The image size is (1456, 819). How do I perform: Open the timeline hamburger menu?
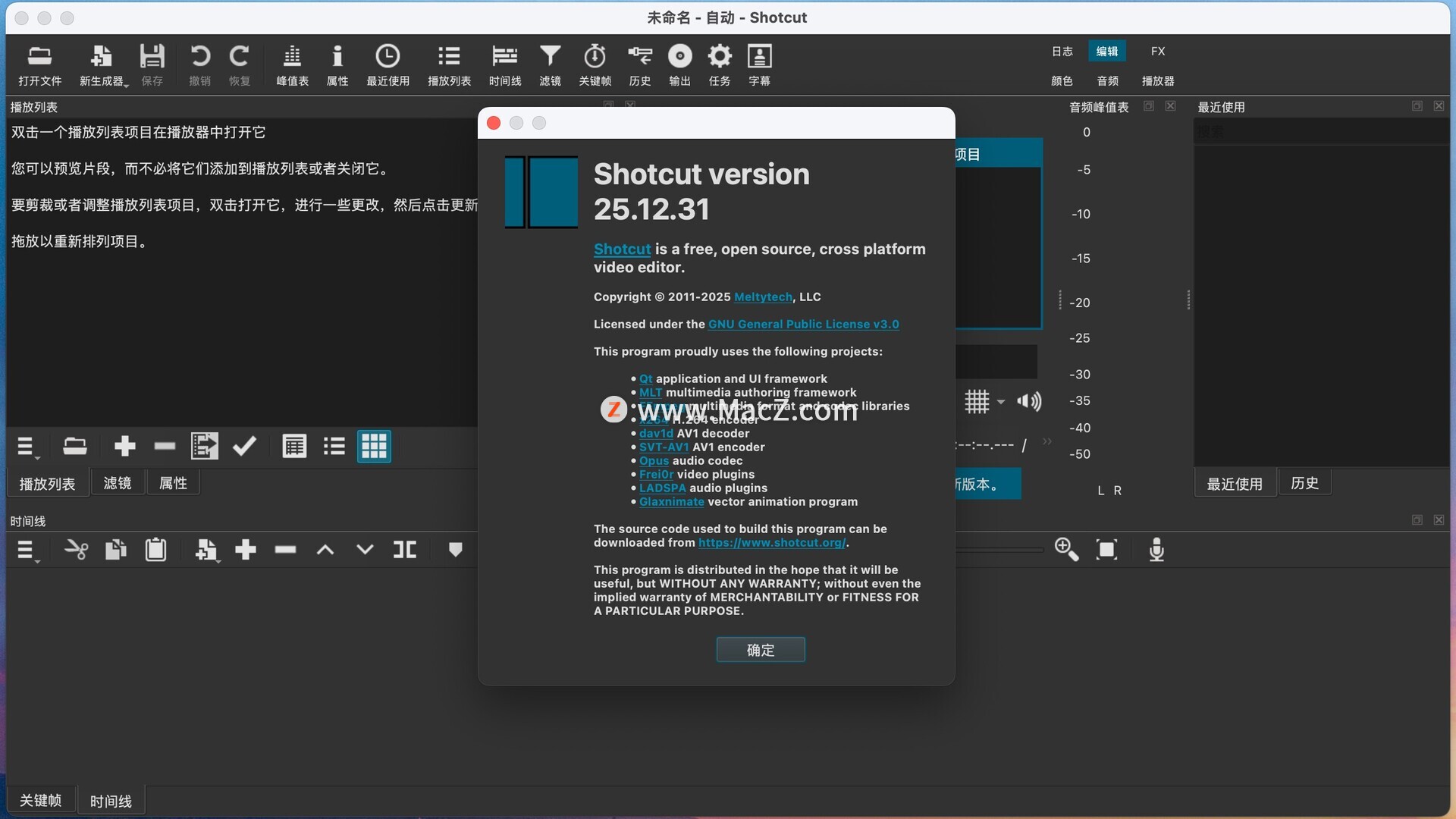click(x=26, y=550)
